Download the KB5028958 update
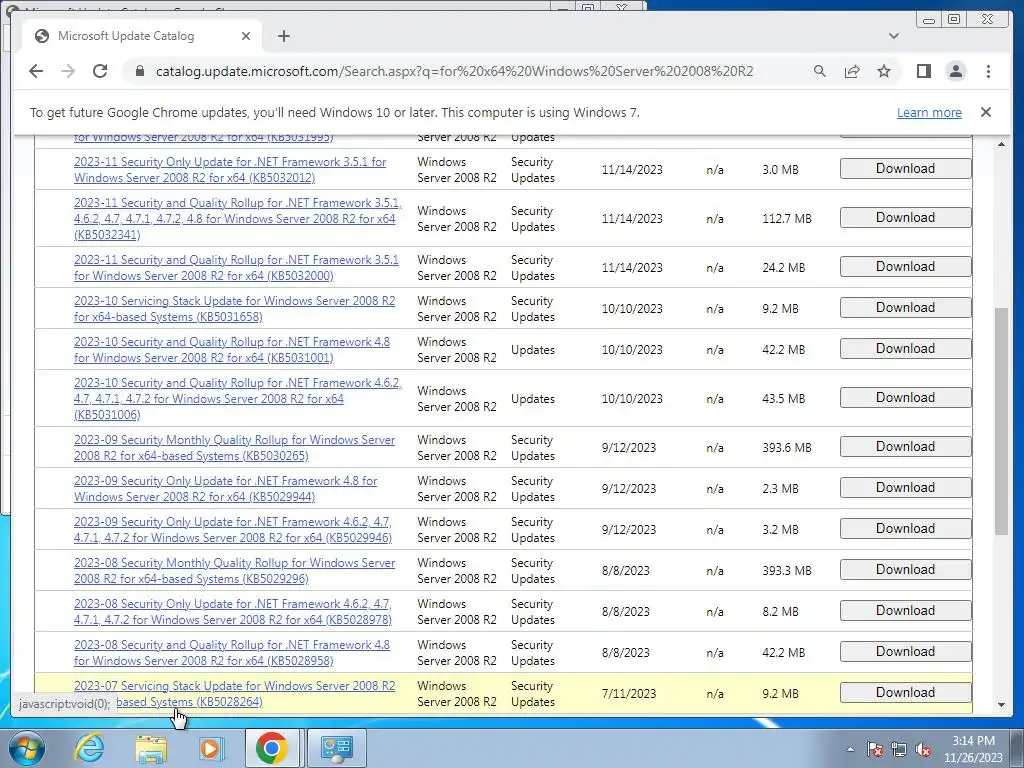1024x768 pixels. [905, 652]
